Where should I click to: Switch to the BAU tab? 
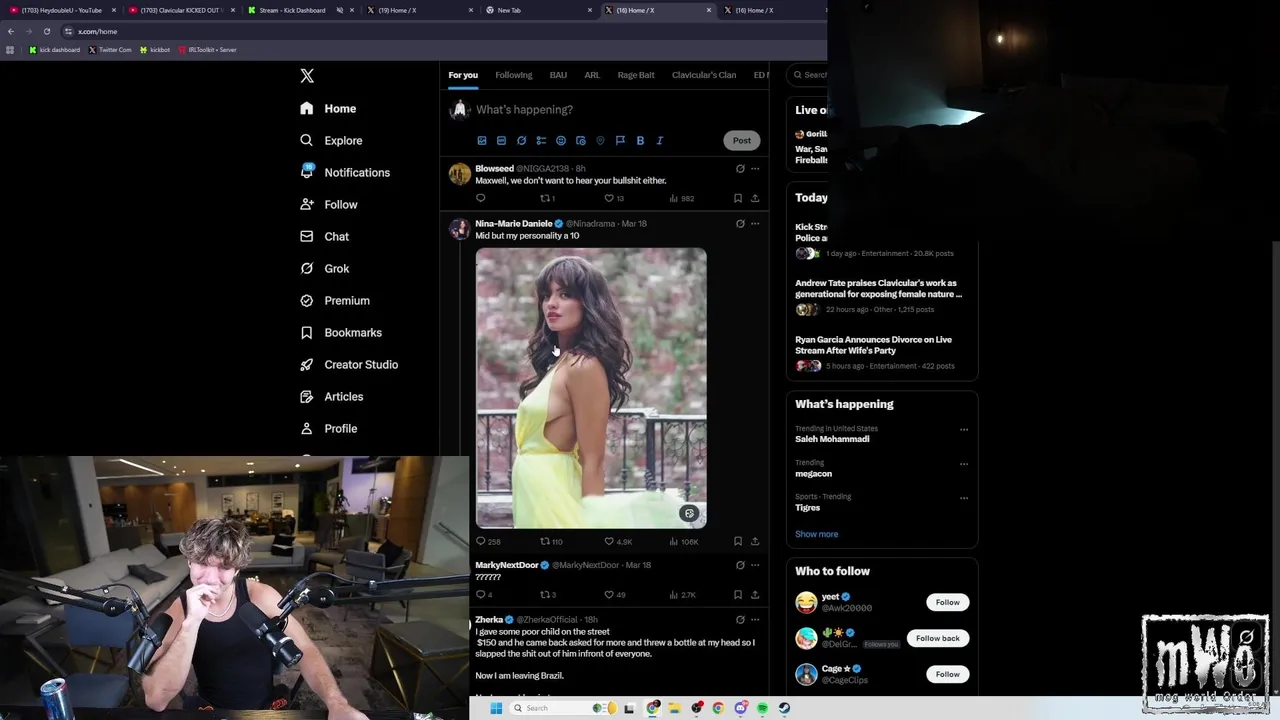click(x=558, y=75)
